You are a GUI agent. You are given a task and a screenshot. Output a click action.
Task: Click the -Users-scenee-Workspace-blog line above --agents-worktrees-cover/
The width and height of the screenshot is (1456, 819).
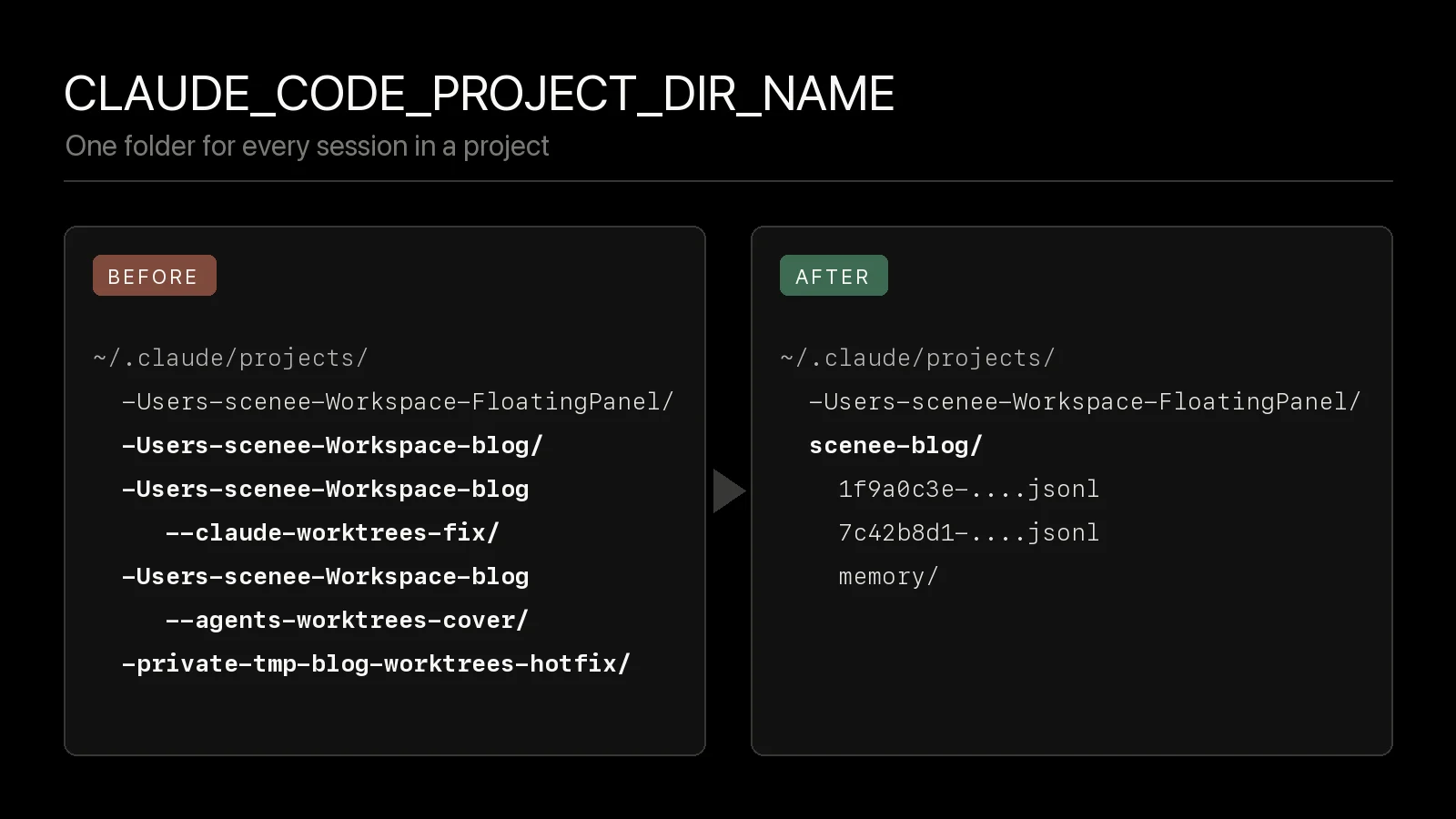325,576
